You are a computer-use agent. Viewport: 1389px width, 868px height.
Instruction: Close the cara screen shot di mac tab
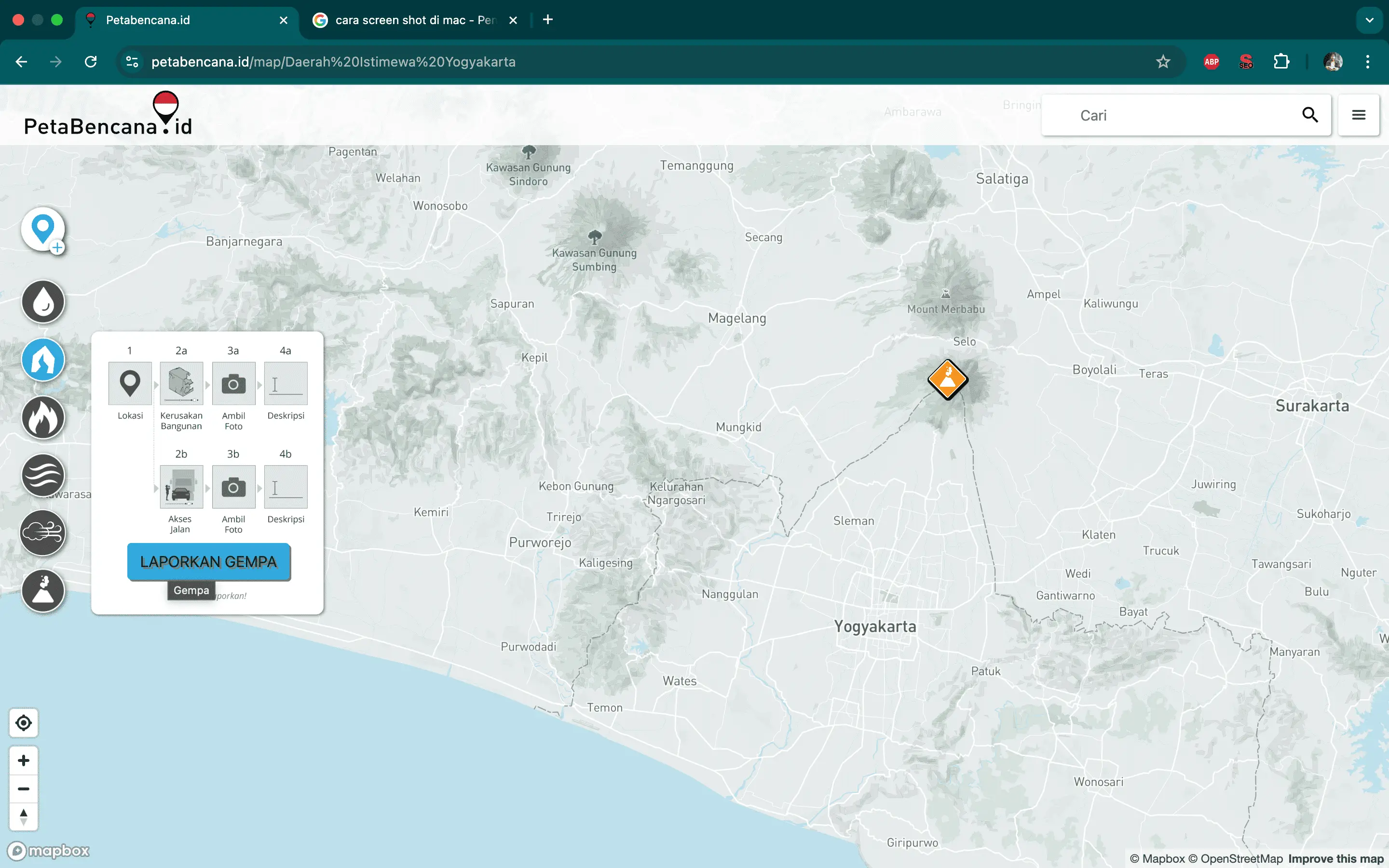pos(513,20)
